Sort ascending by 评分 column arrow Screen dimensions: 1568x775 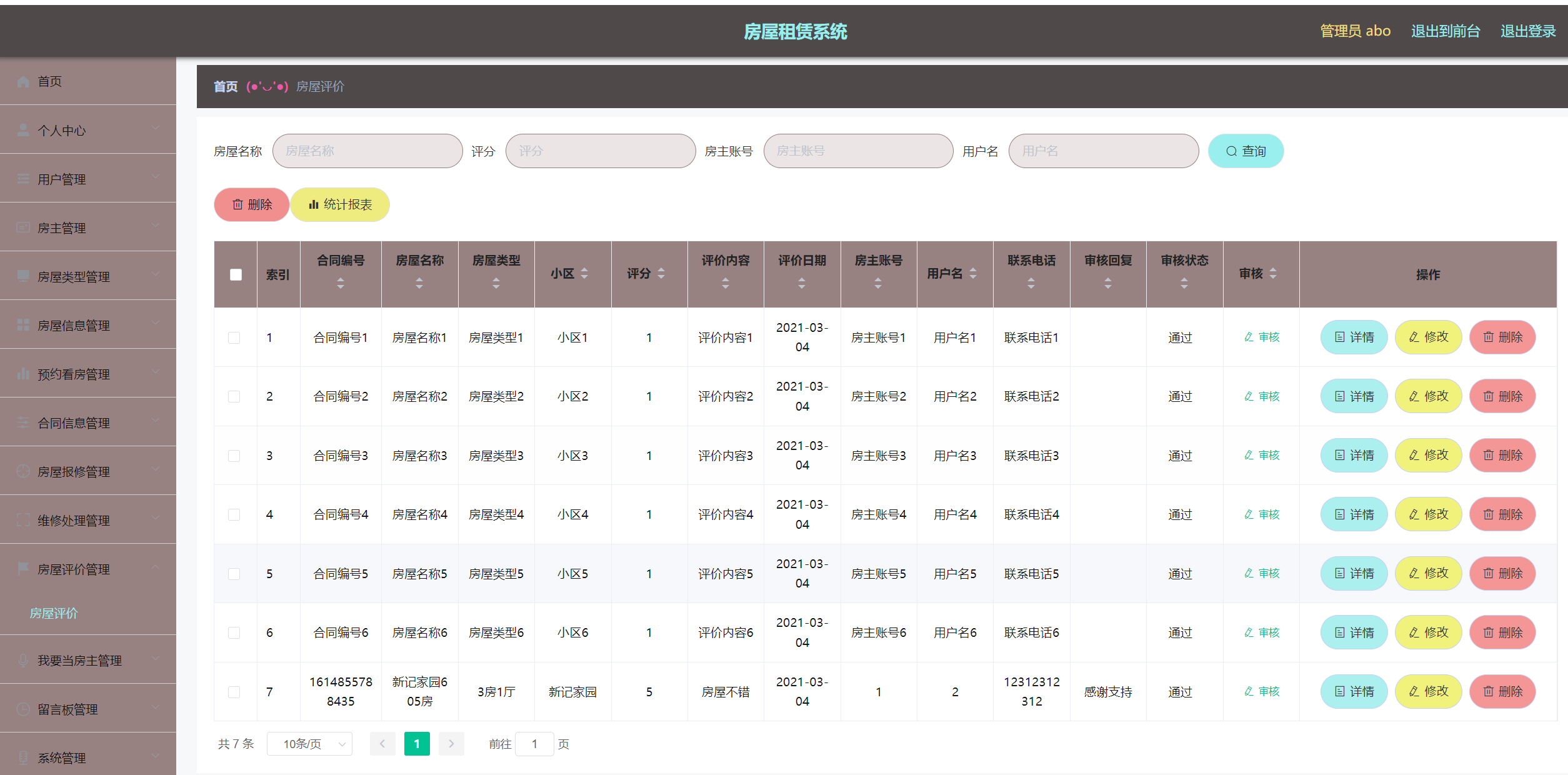(x=661, y=269)
